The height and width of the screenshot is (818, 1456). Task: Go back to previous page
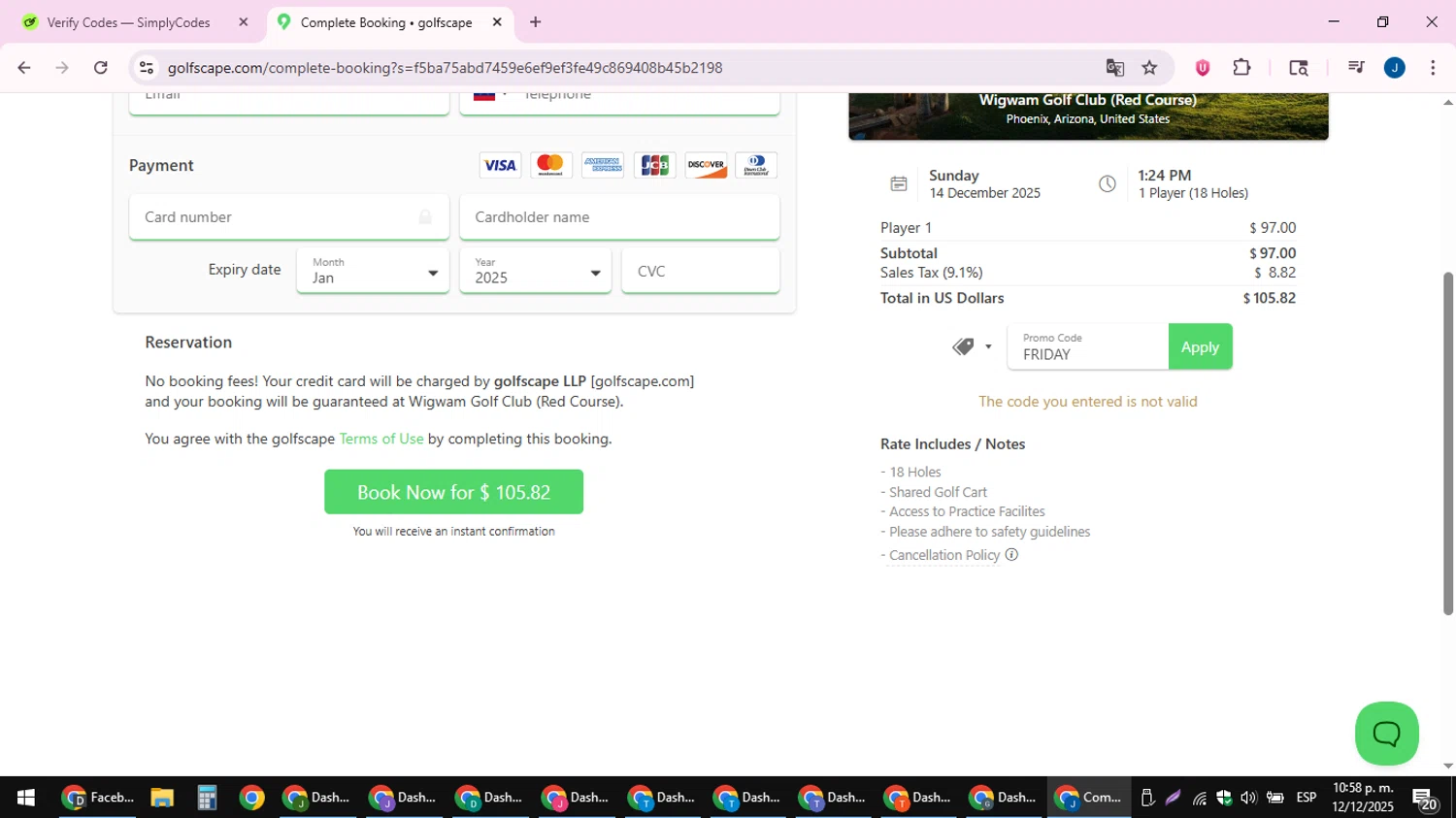pos(24,68)
